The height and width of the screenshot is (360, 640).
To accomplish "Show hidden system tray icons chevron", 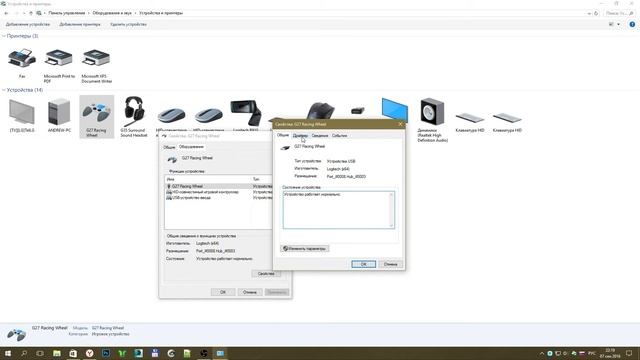I will (542, 353).
